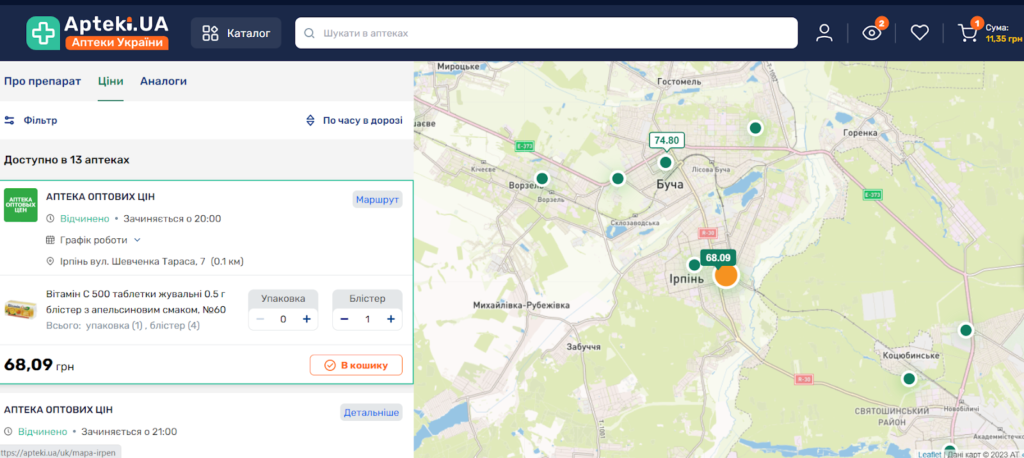This screenshot has width=1024, height=458.
Task: Open recently viewed eye icon
Action: pos(872,33)
